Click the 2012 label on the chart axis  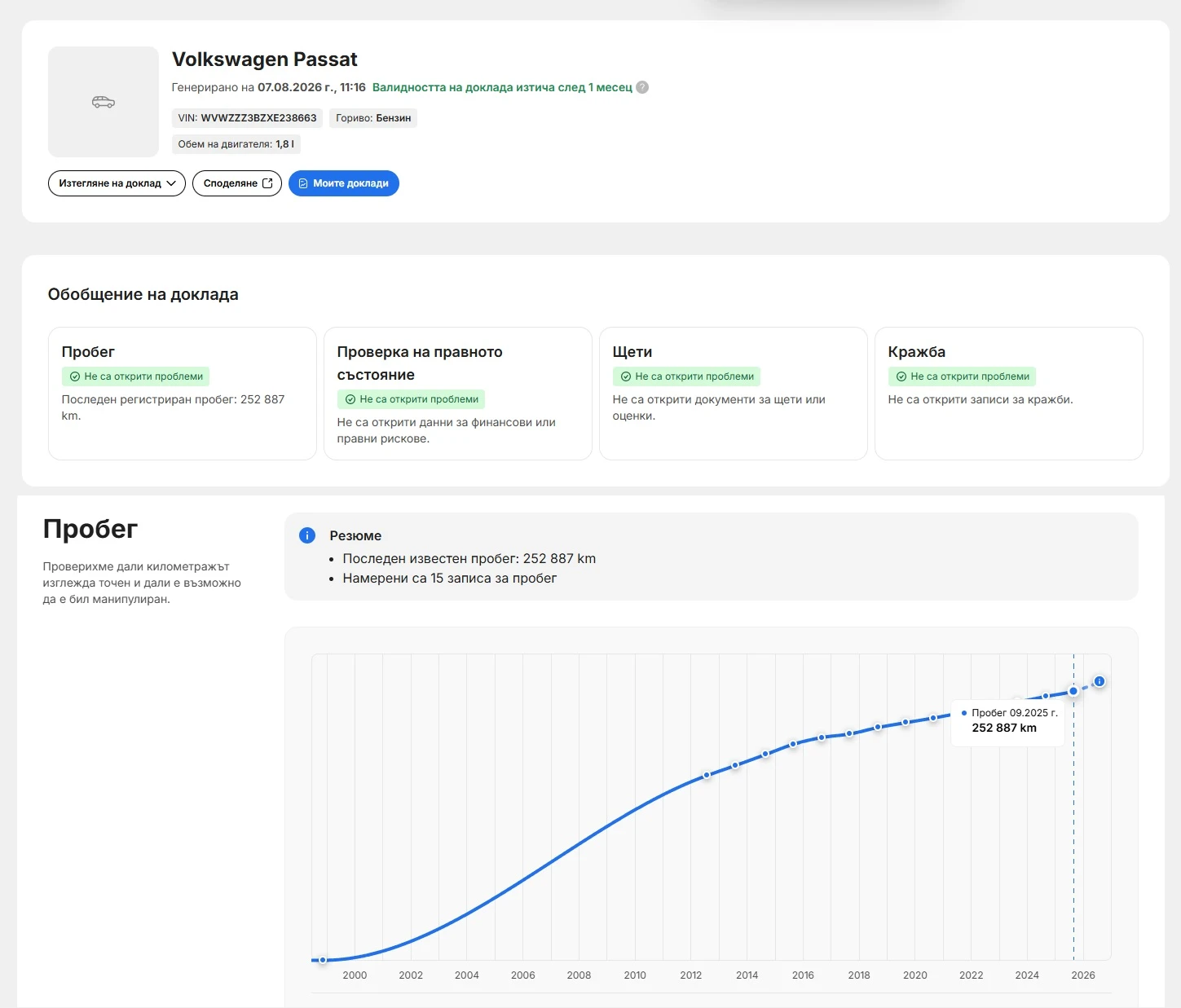691,975
